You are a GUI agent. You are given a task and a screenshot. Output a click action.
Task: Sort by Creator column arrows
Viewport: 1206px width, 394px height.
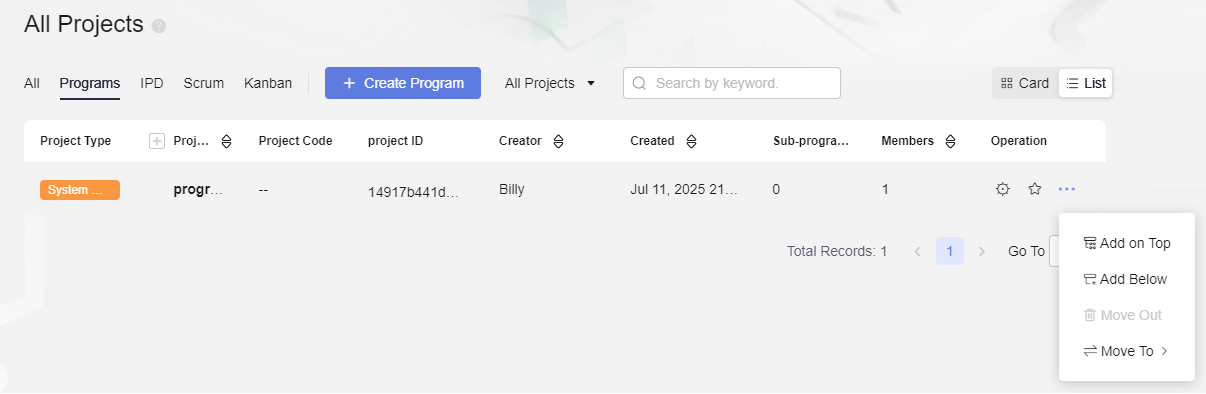tap(558, 141)
